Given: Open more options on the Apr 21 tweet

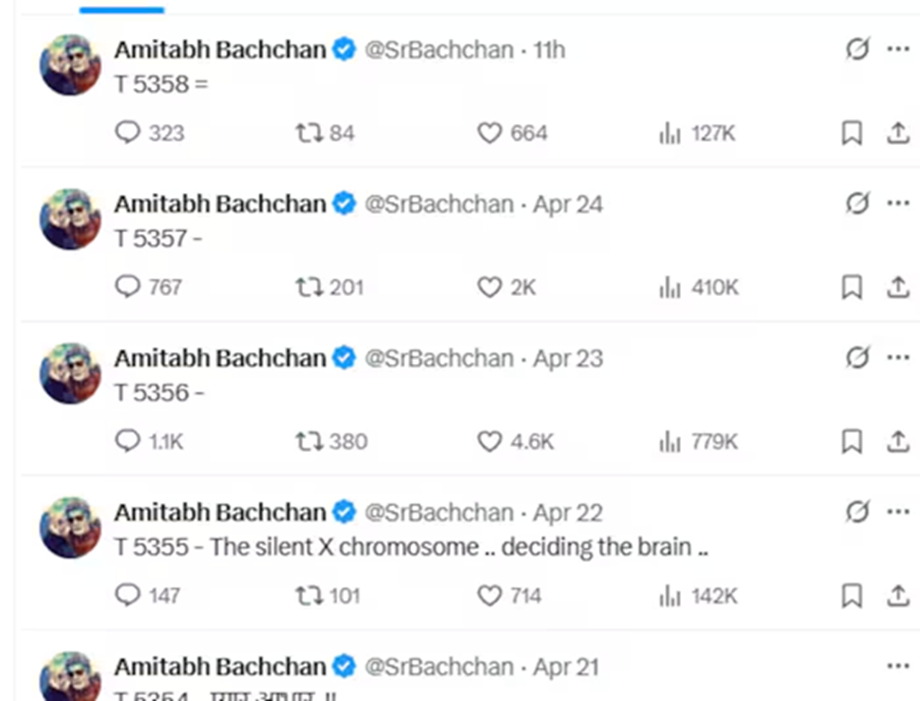Looking at the screenshot, I should 898,666.
